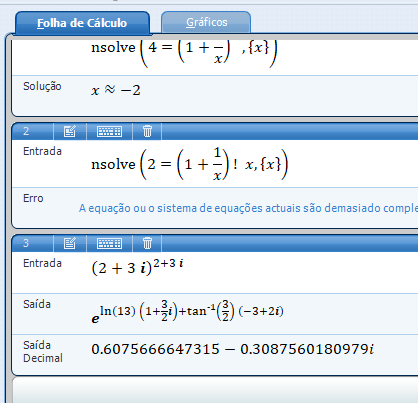Click the Erro label in entry 2
Screen dimensions: 418x403
coord(33,198)
